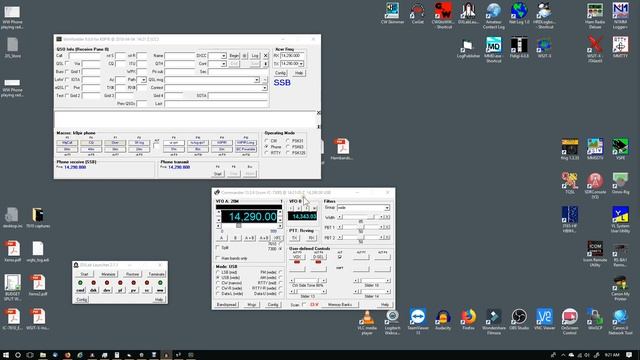Select the VNC Viewer desktop icon
640x360 pixels.
point(544,320)
